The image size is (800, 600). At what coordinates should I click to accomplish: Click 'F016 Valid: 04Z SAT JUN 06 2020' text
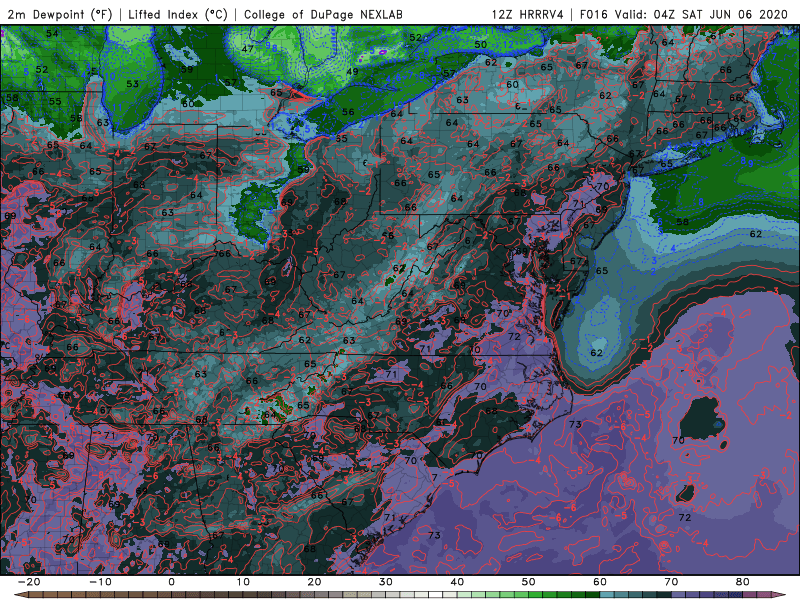pyautogui.click(x=684, y=14)
